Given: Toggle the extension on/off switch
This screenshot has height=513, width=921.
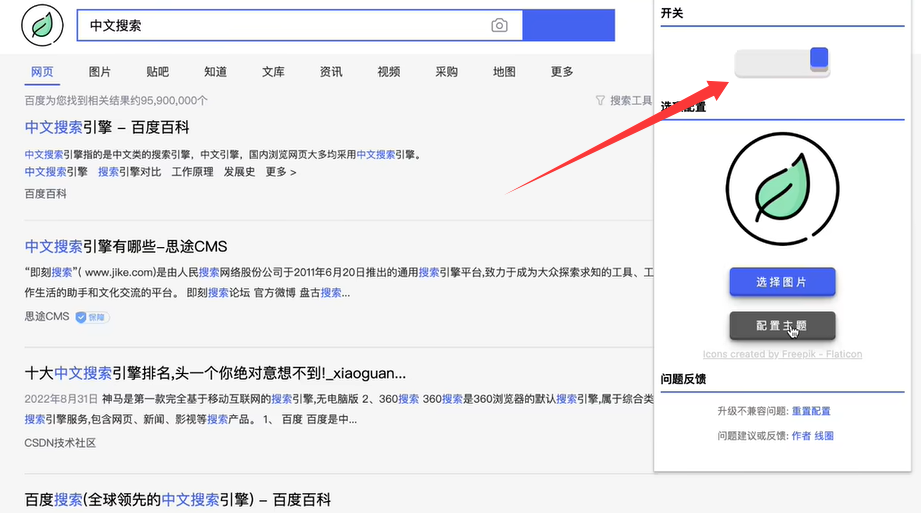Looking at the screenshot, I should click(x=782, y=62).
